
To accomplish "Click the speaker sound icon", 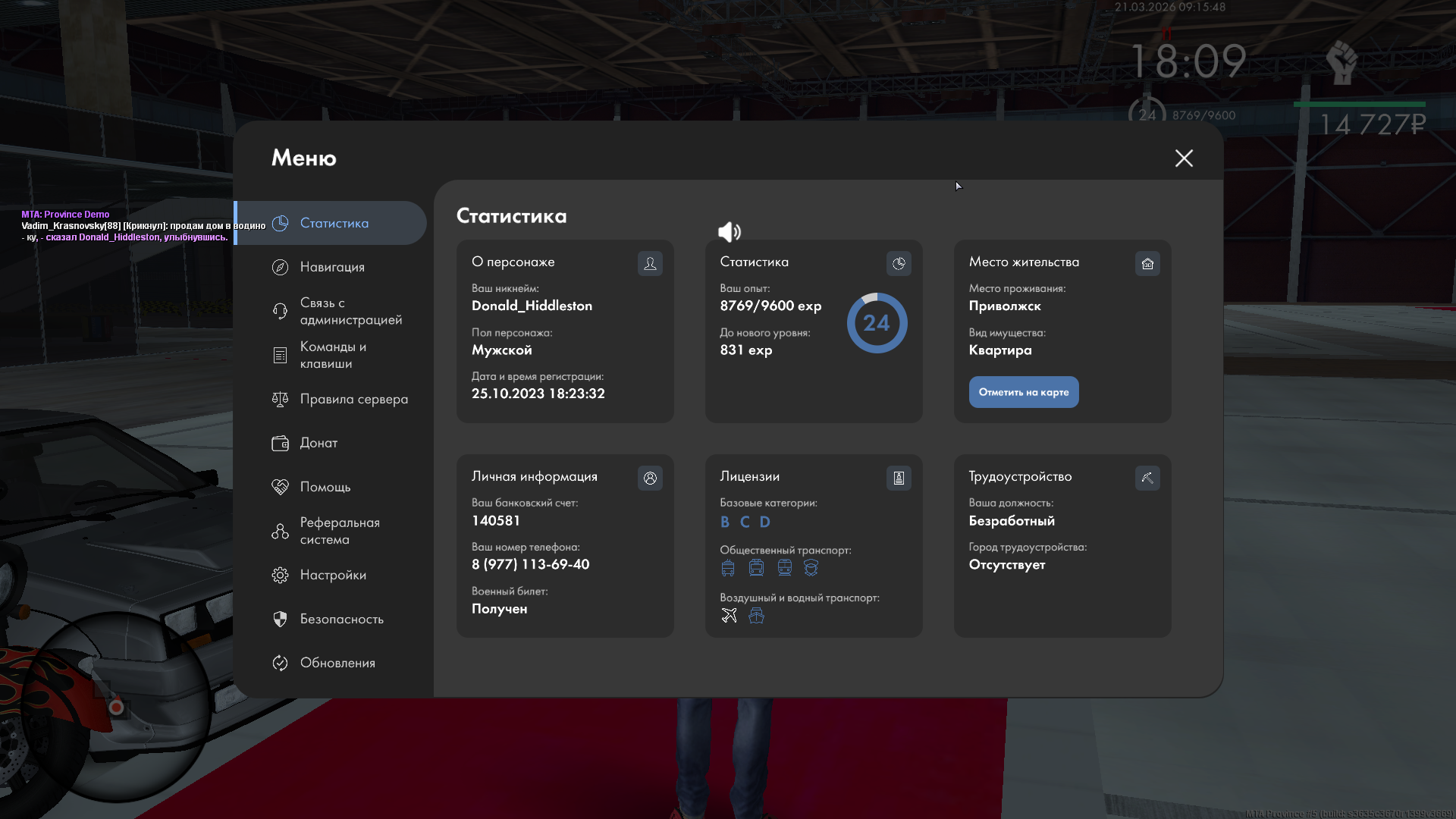I will (x=729, y=231).
